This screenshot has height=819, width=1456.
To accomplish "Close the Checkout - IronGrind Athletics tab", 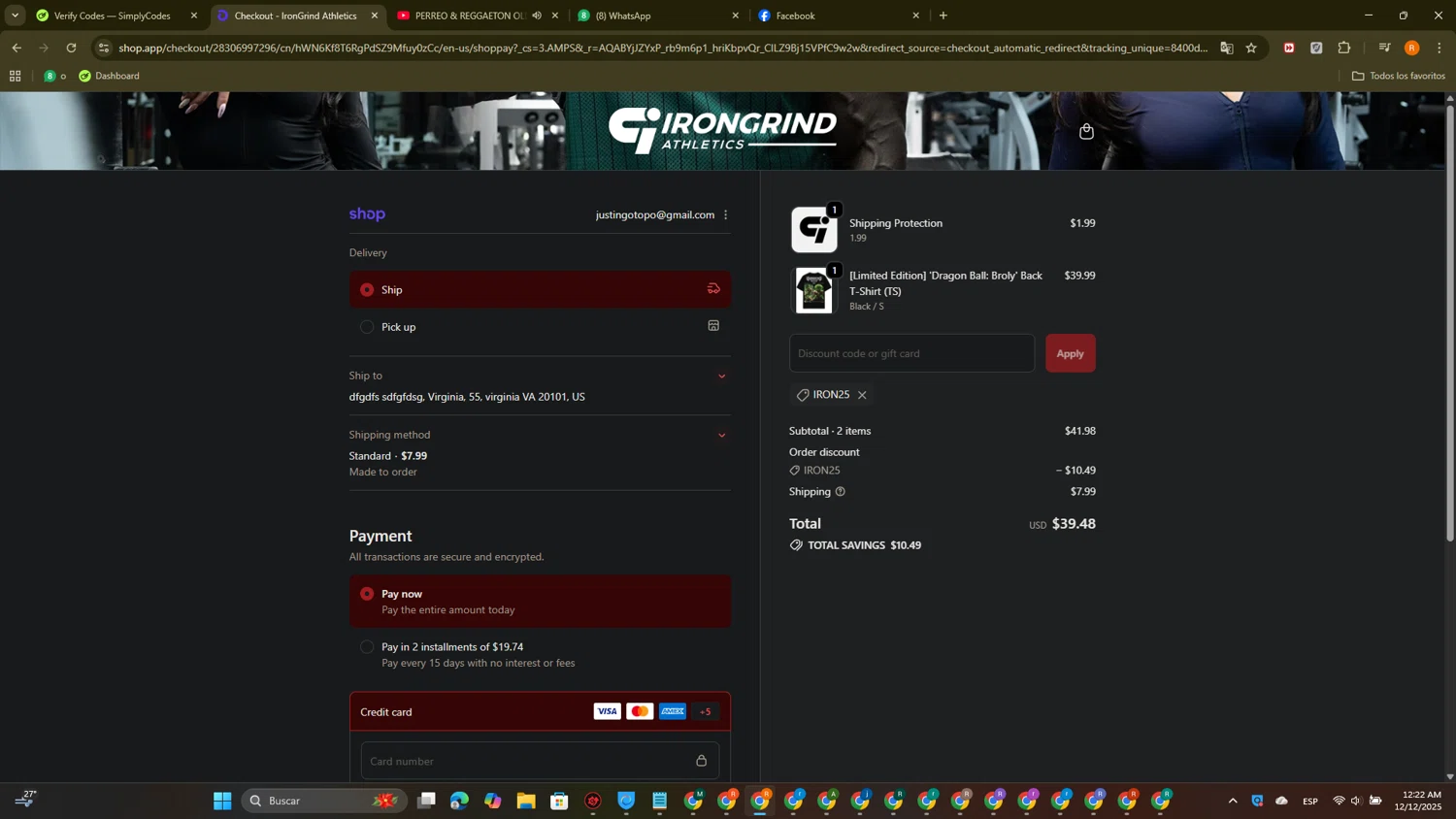I will coord(375,16).
